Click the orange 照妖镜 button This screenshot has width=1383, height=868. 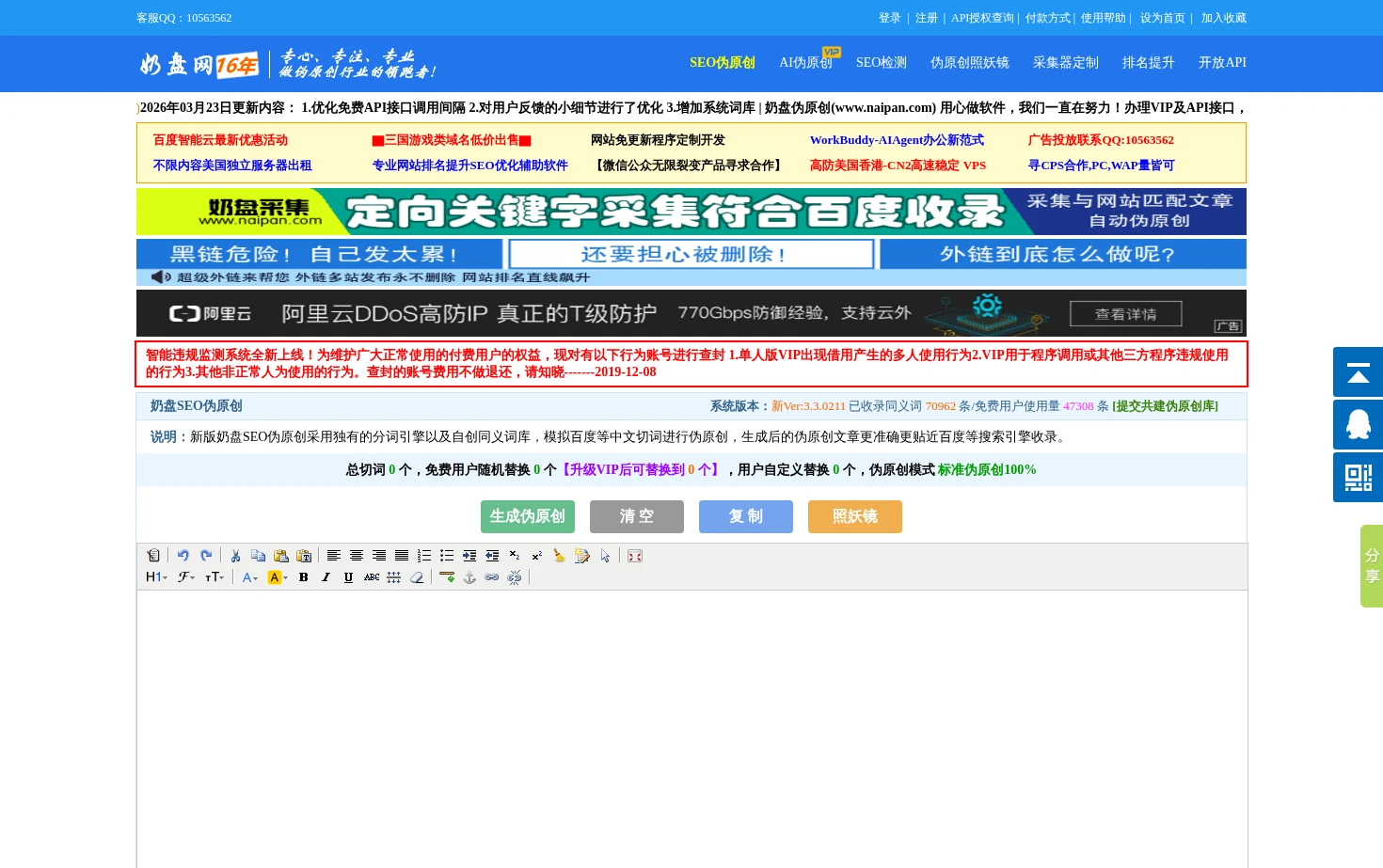point(855,516)
